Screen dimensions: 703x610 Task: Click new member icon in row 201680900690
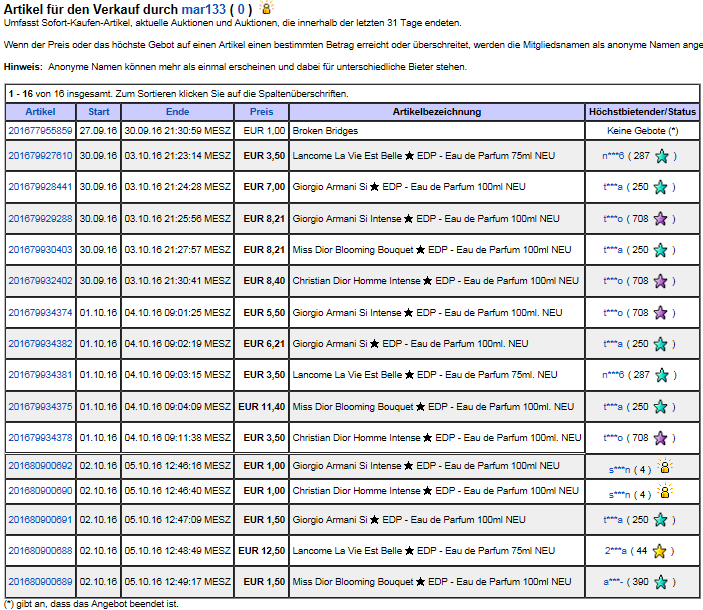coord(665,491)
